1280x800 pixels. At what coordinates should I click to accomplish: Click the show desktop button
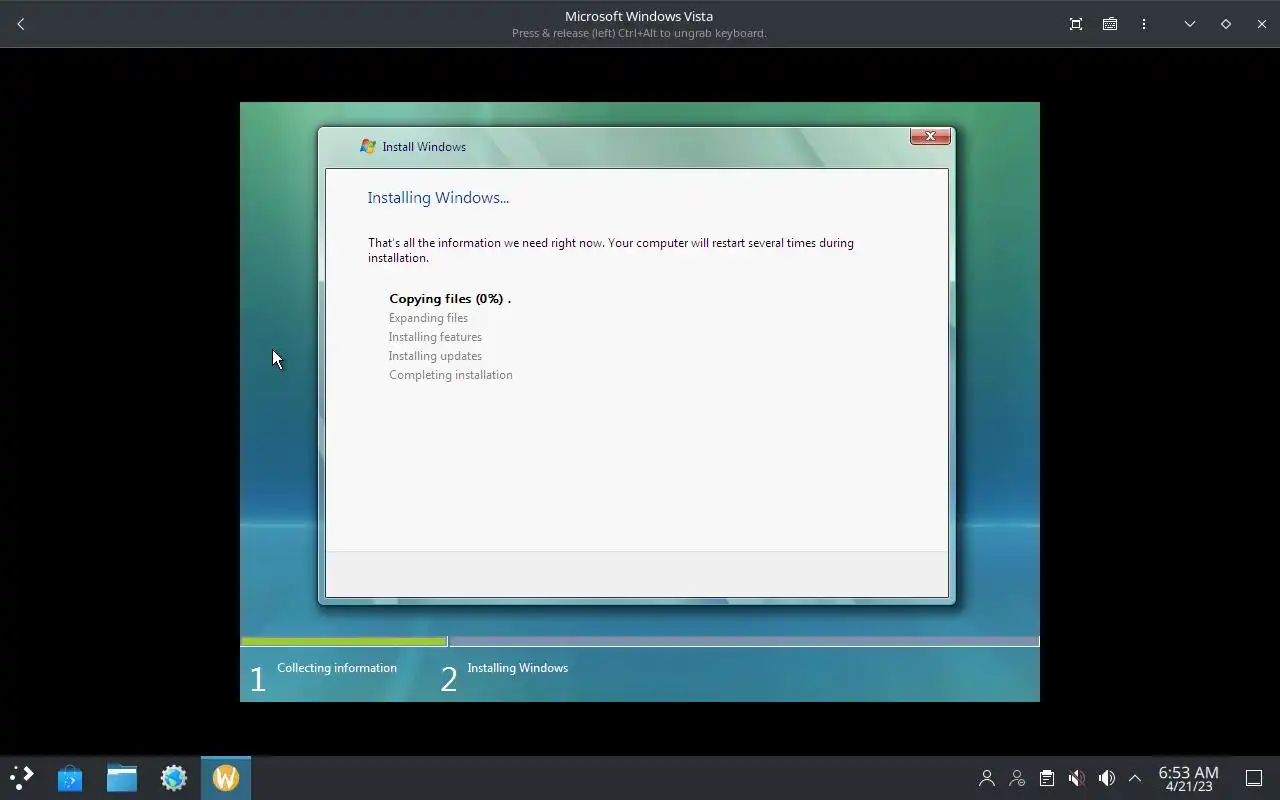(1254, 778)
